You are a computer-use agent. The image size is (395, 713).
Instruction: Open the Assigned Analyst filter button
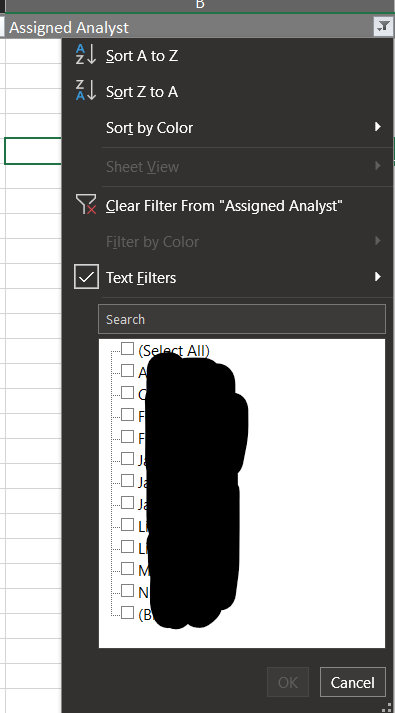[x=383, y=26]
